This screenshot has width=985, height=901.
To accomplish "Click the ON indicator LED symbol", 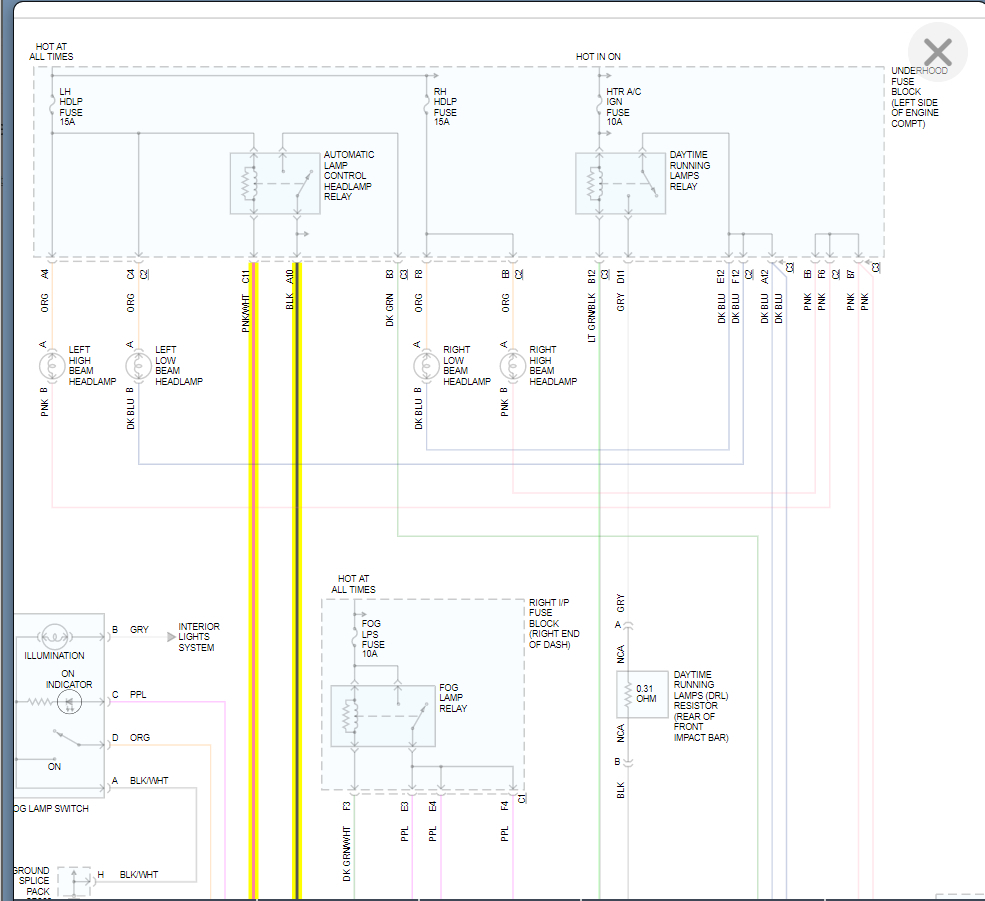I will tap(69, 702).
